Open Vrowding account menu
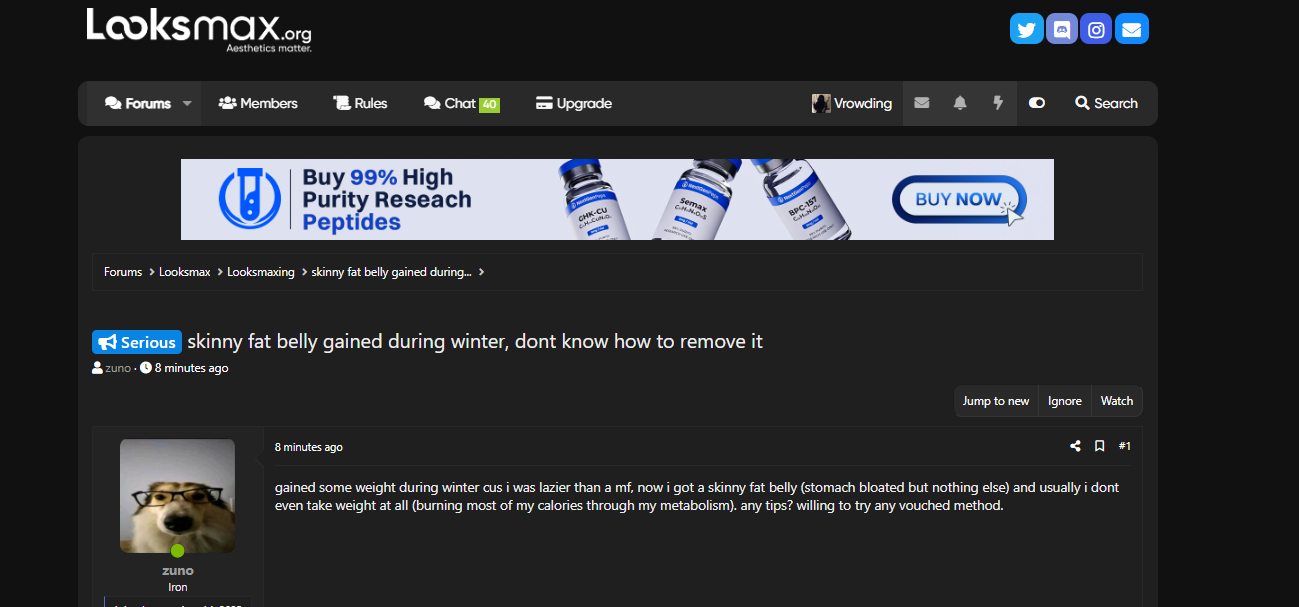 [x=852, y=103]
